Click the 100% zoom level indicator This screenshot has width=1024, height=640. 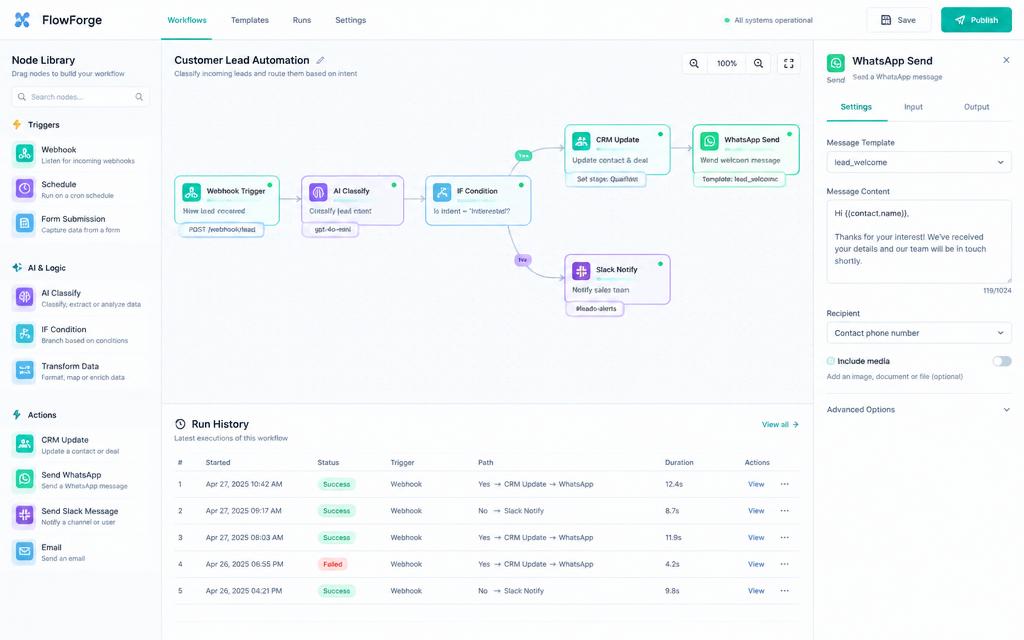pyautogui.click(x=726, y=63)
